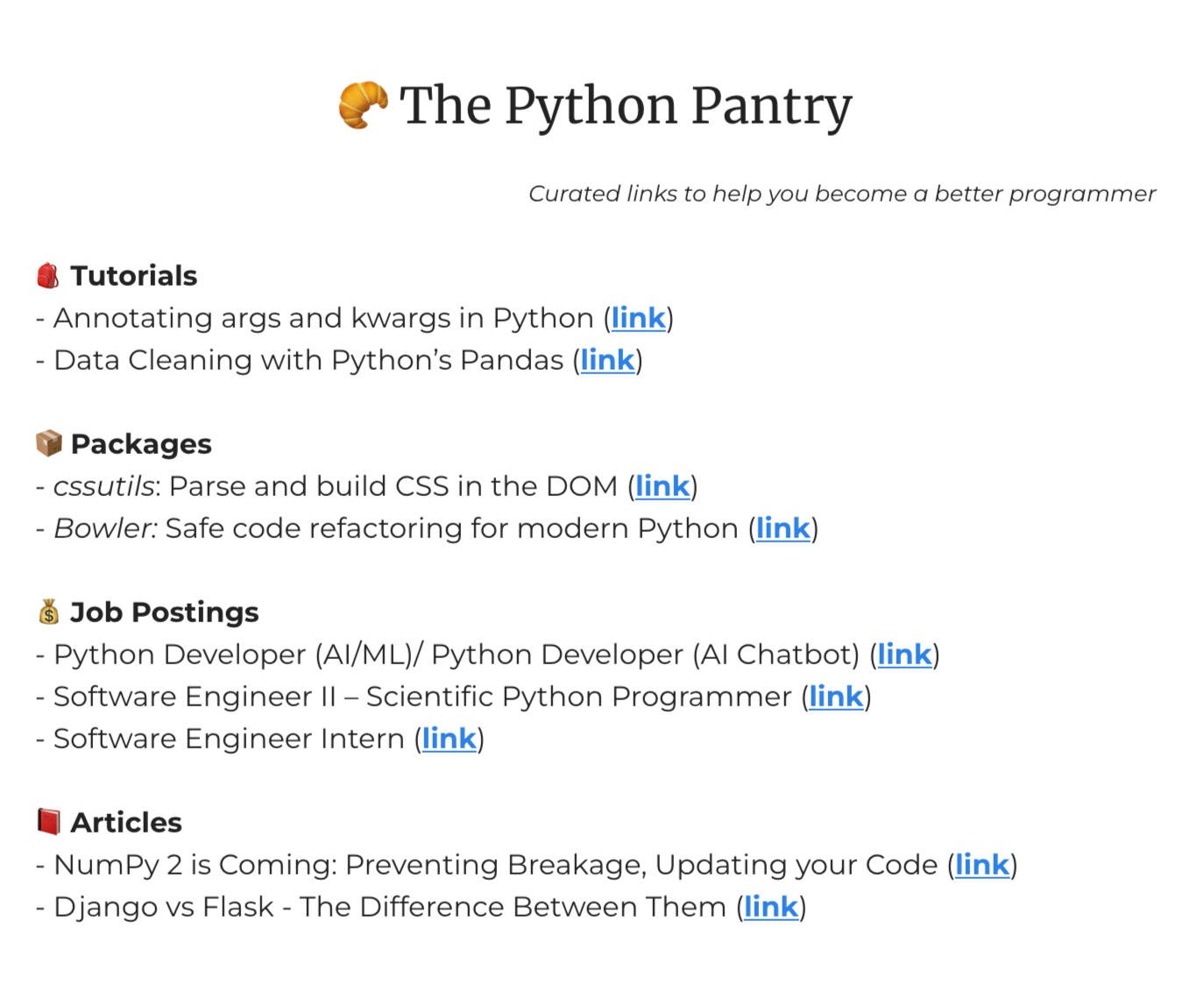Open link for Annotating args and kwargs
The image size is (1204, 999).
point(638,318)
